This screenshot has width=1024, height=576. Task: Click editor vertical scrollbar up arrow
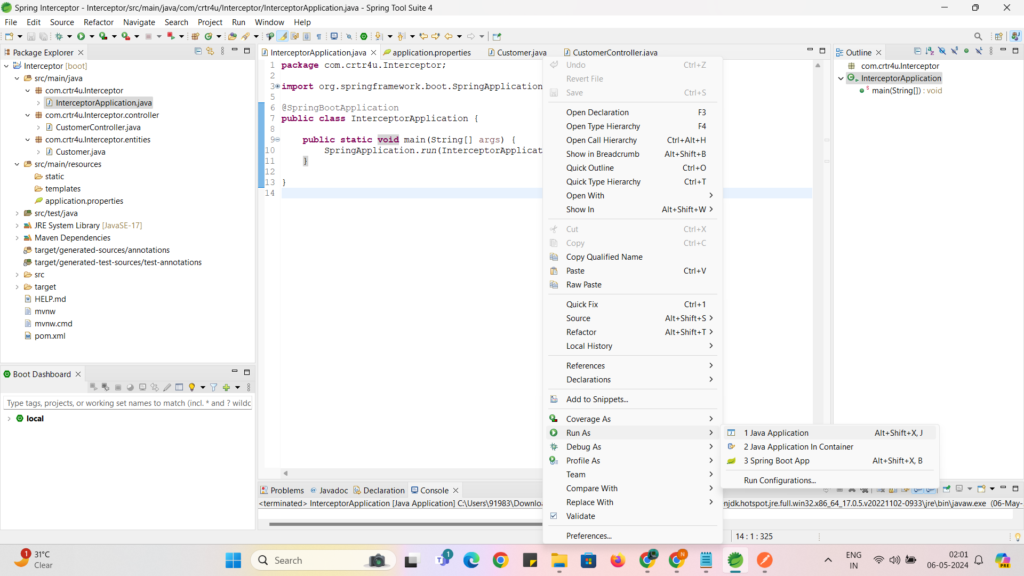point(818,65)
